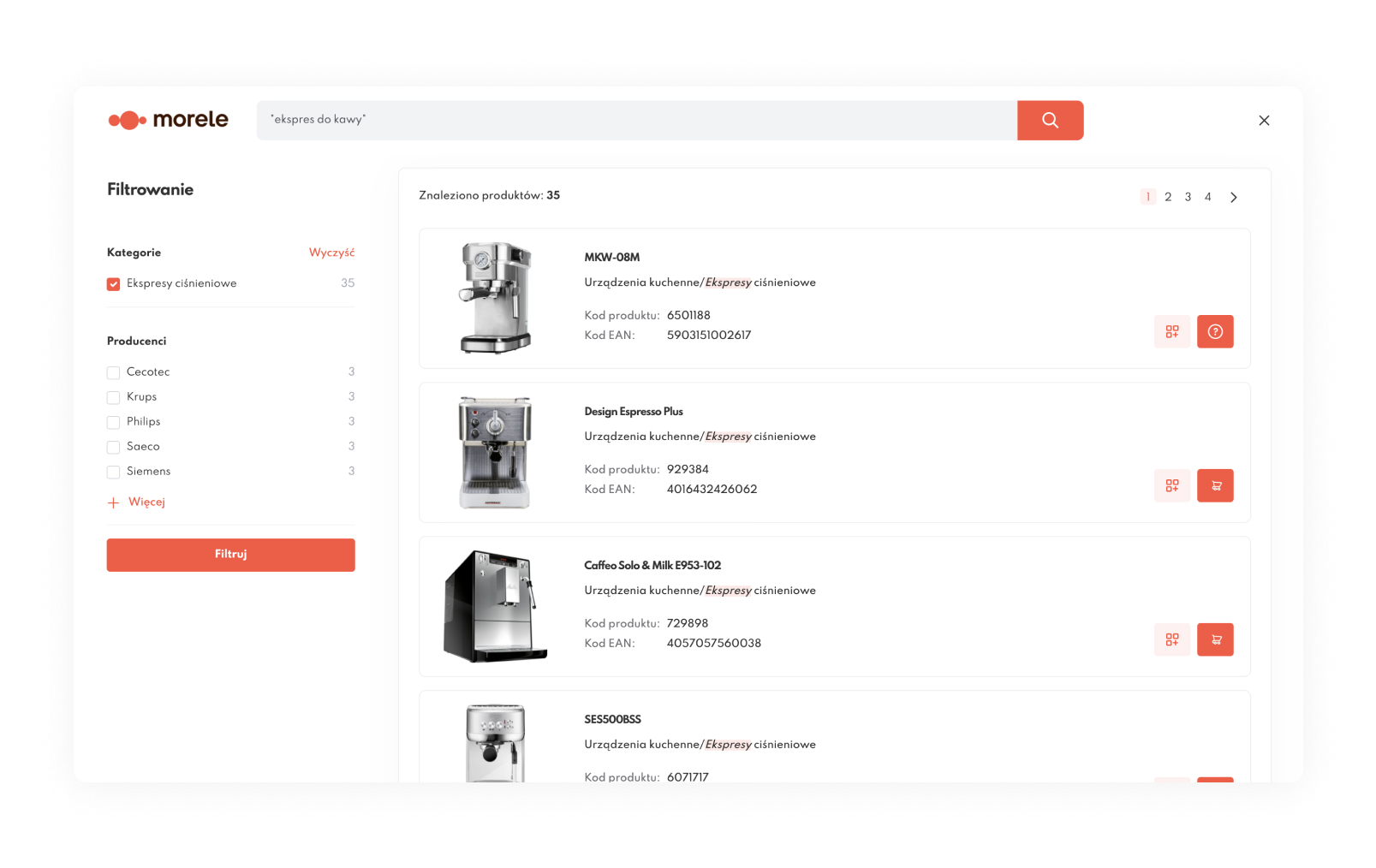Go to next results page arrow
This screenshot has width=1376, height=868.
point(1233,198)
